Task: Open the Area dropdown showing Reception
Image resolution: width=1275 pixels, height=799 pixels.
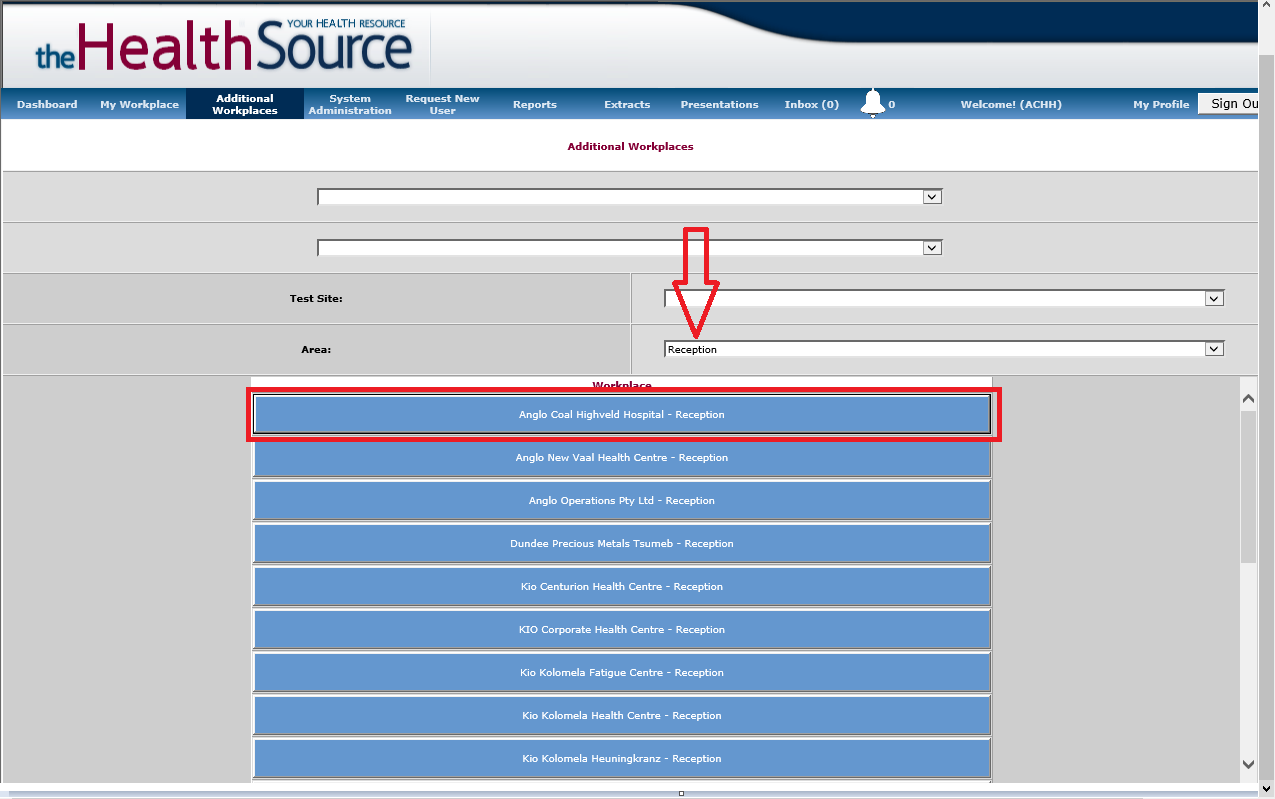Action: tap(944, 349)
